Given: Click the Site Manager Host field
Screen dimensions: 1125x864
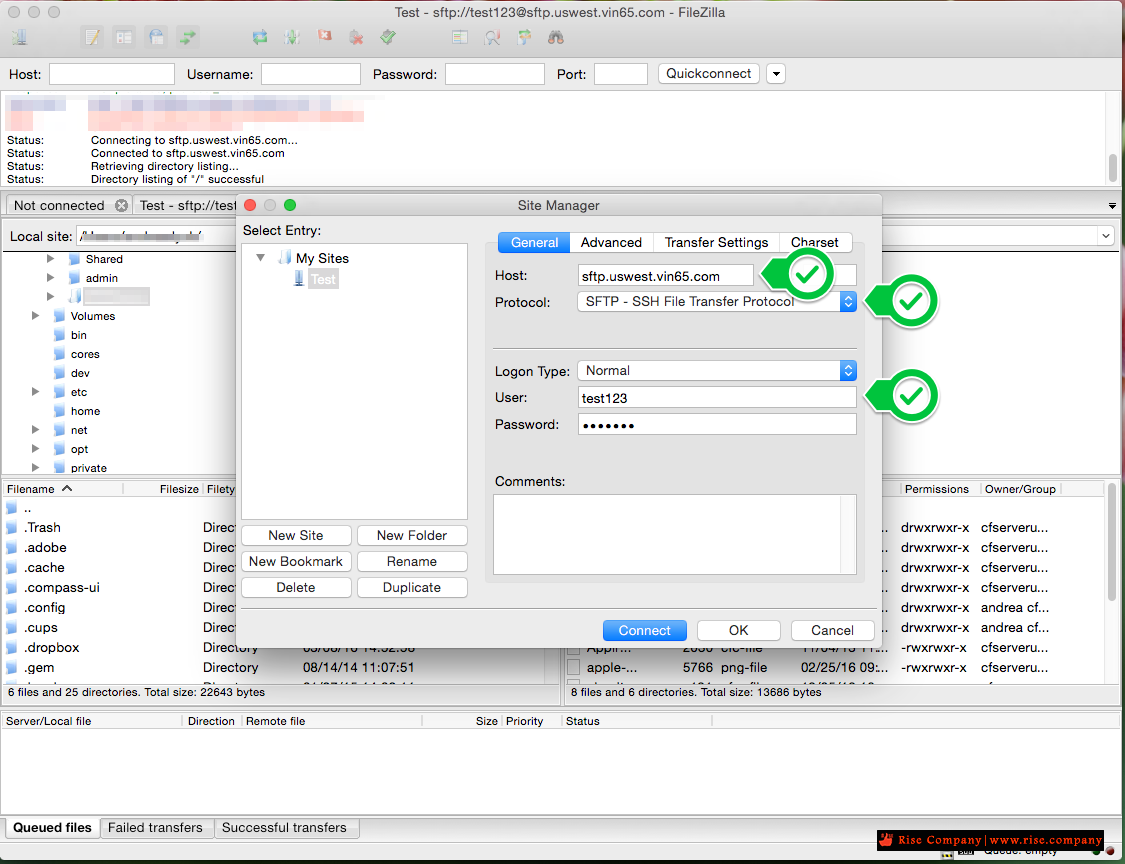Looking at the screenshot, I should tap(666, 276).
